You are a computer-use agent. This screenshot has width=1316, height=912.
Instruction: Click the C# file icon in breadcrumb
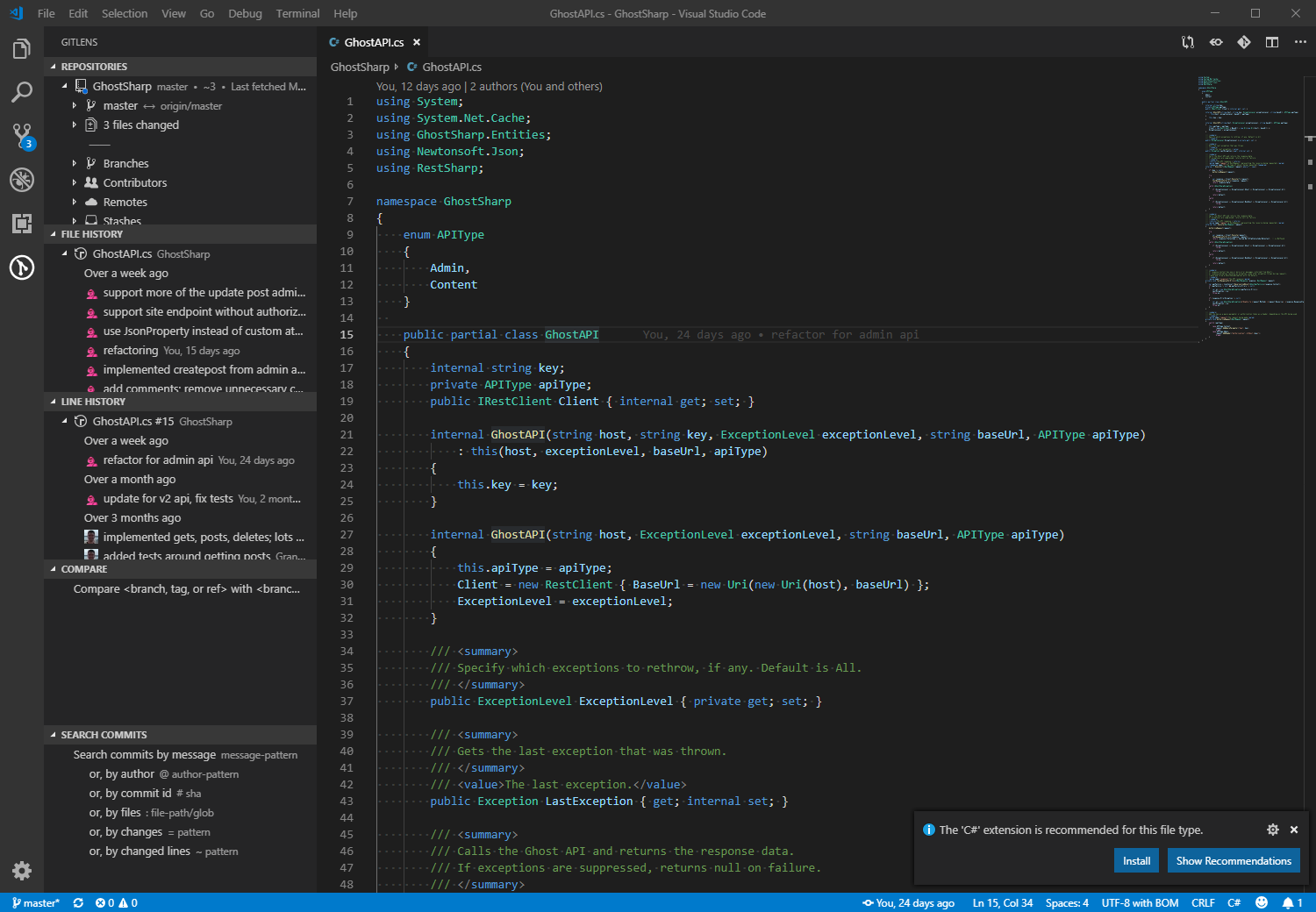tap(411, 67)
